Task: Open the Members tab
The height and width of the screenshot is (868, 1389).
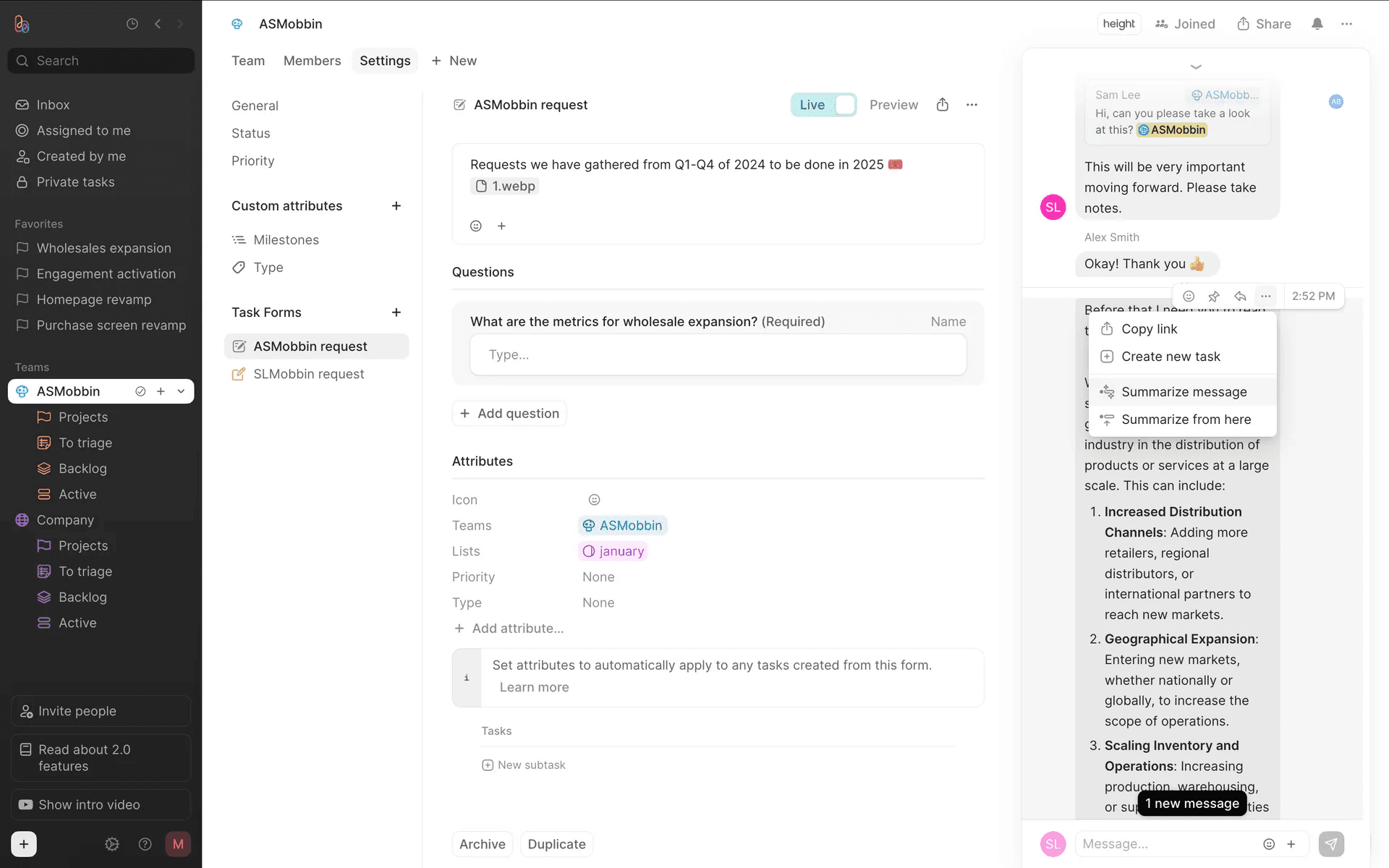Action: [312, 61]
